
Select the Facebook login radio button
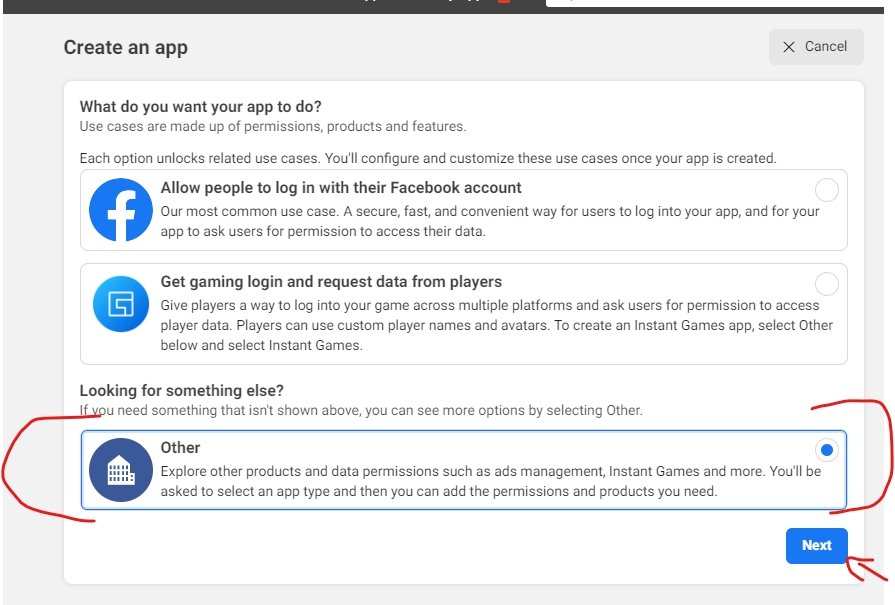pos(827,190)
